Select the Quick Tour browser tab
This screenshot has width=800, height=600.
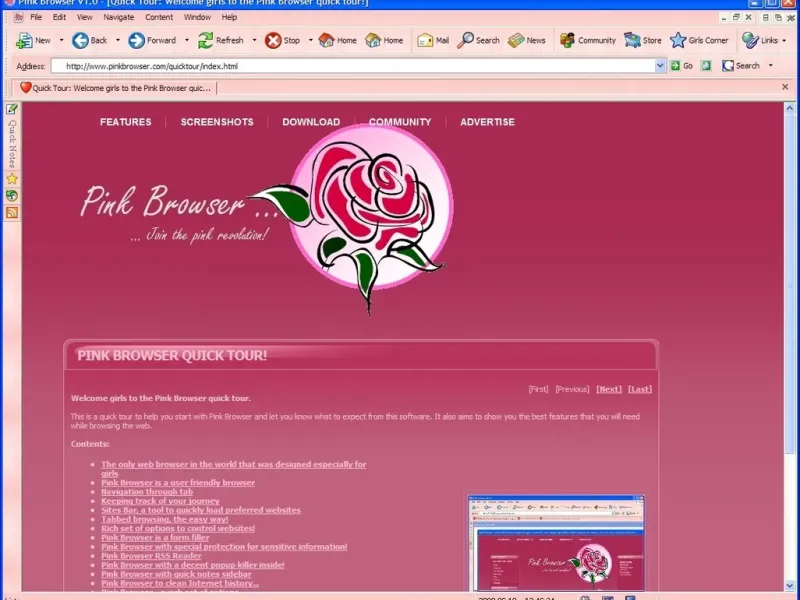click(115, 88)
